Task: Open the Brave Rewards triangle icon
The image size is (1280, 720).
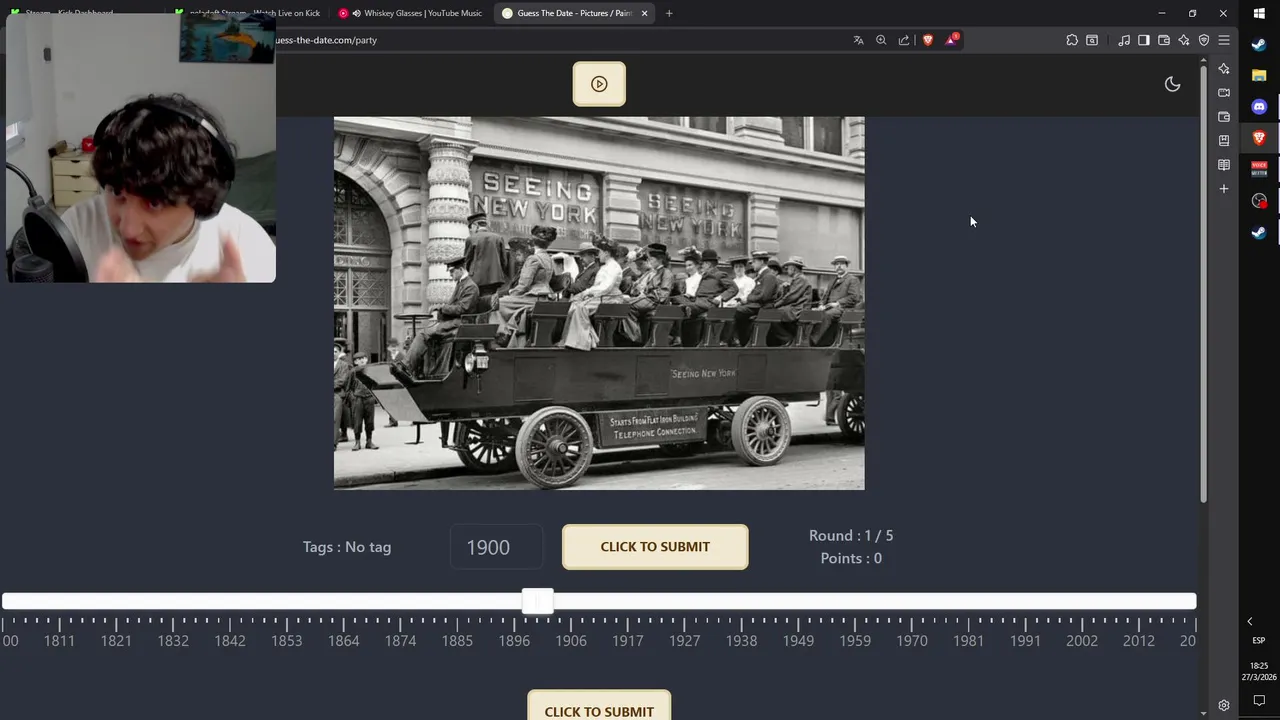Action: tap(951, 40)
